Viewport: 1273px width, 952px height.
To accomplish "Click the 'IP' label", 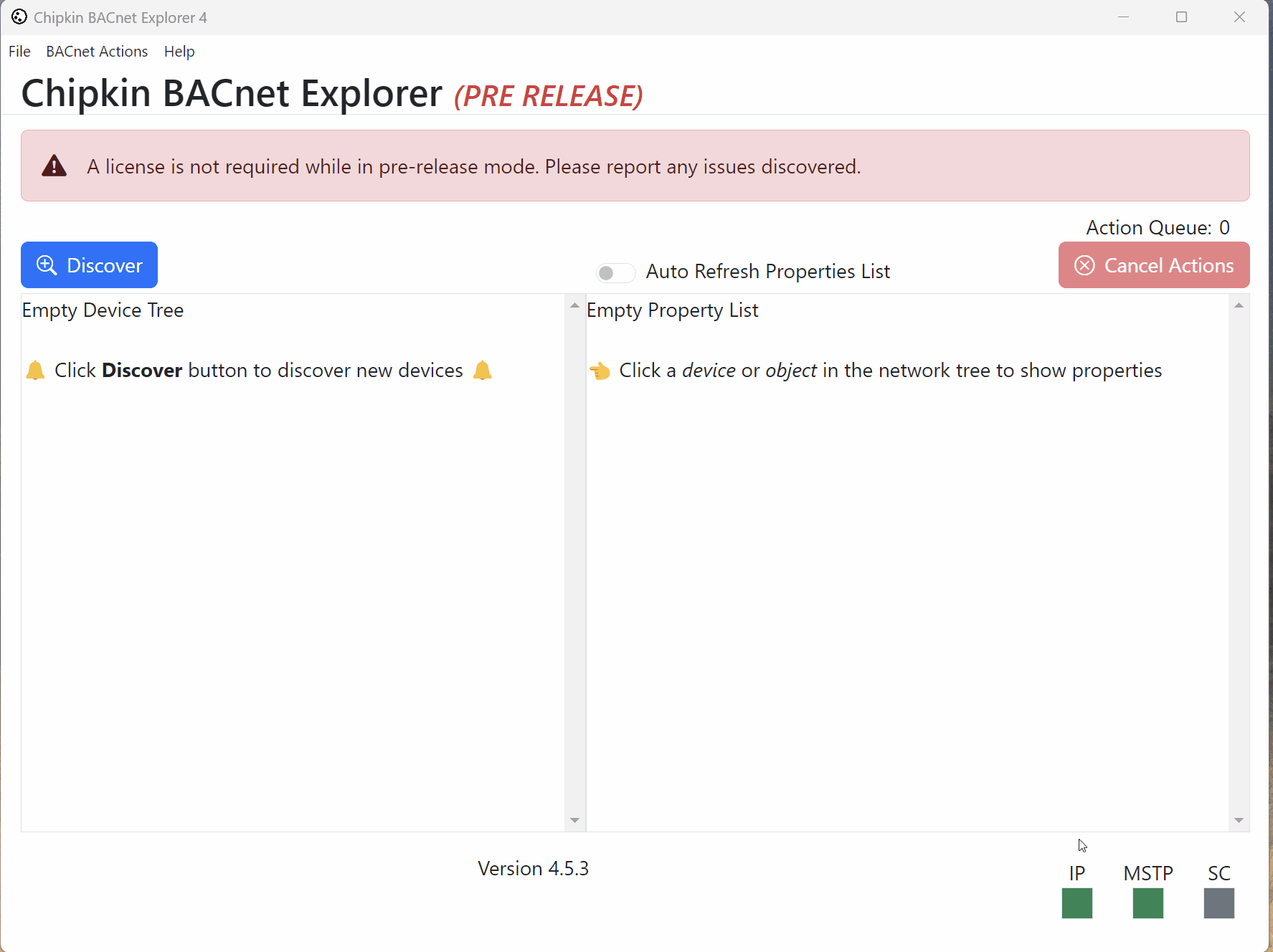I will pos(1077,873).
